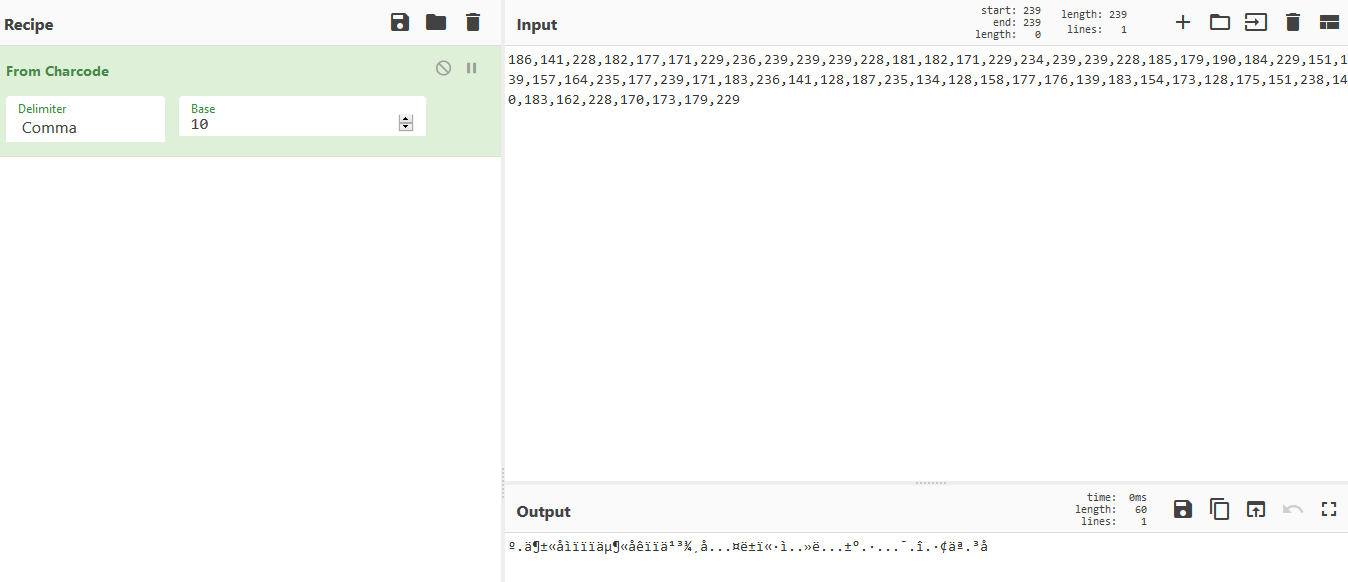Save the current recipe
Viewport: 1348px width, 582px height.
click(400, 23)
